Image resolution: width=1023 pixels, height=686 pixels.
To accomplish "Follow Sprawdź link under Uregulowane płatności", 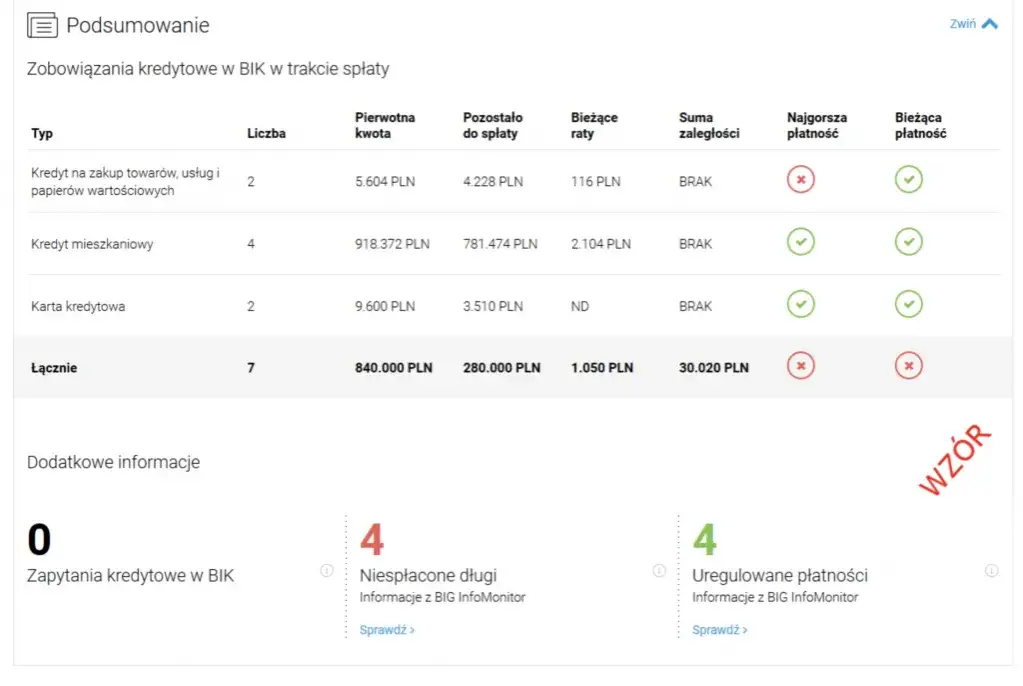I will (x=719, y=630).
